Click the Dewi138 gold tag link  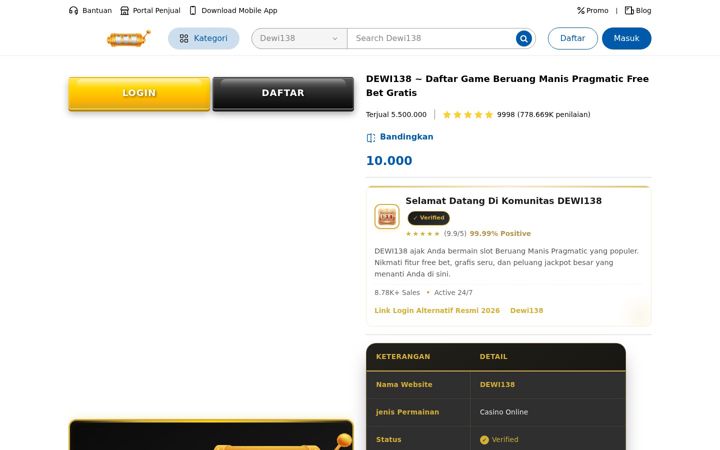(527, 311)
